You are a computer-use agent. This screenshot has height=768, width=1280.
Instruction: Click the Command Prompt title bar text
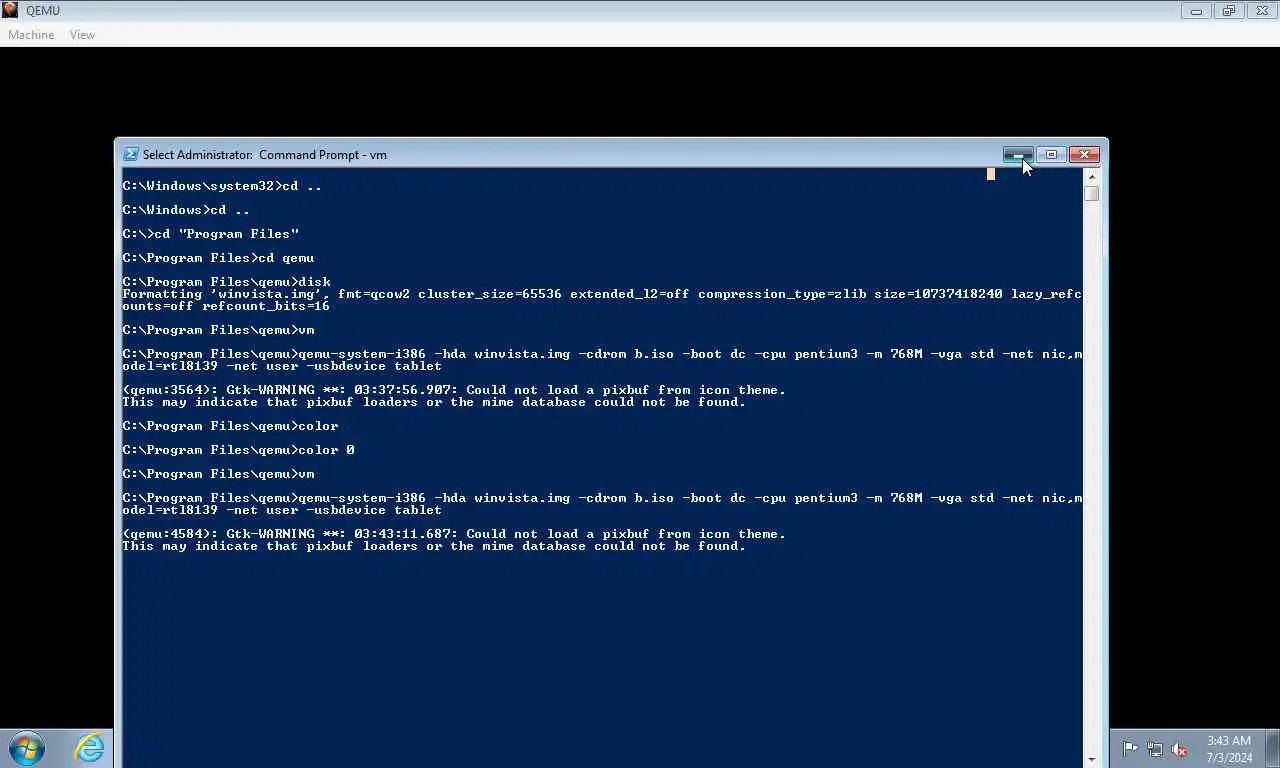tap(265, 155)
